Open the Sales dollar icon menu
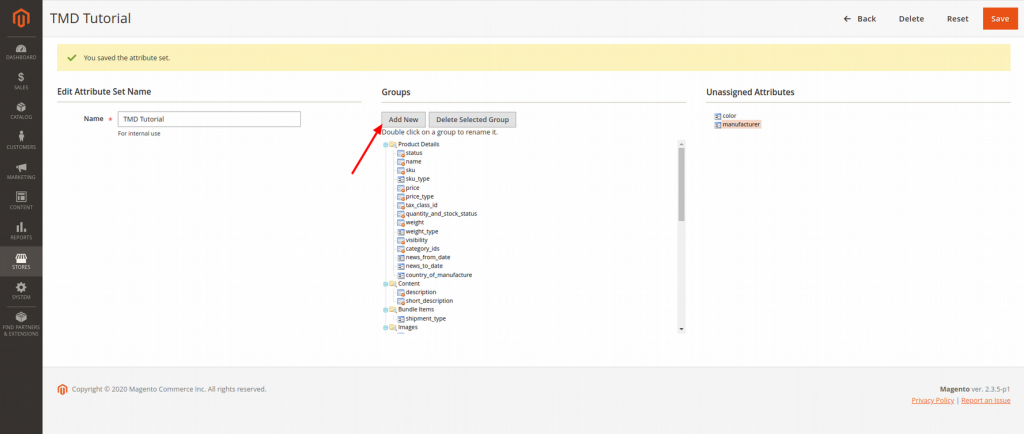Viewport: 1024px width, 434px height. [x=21, y=80]
